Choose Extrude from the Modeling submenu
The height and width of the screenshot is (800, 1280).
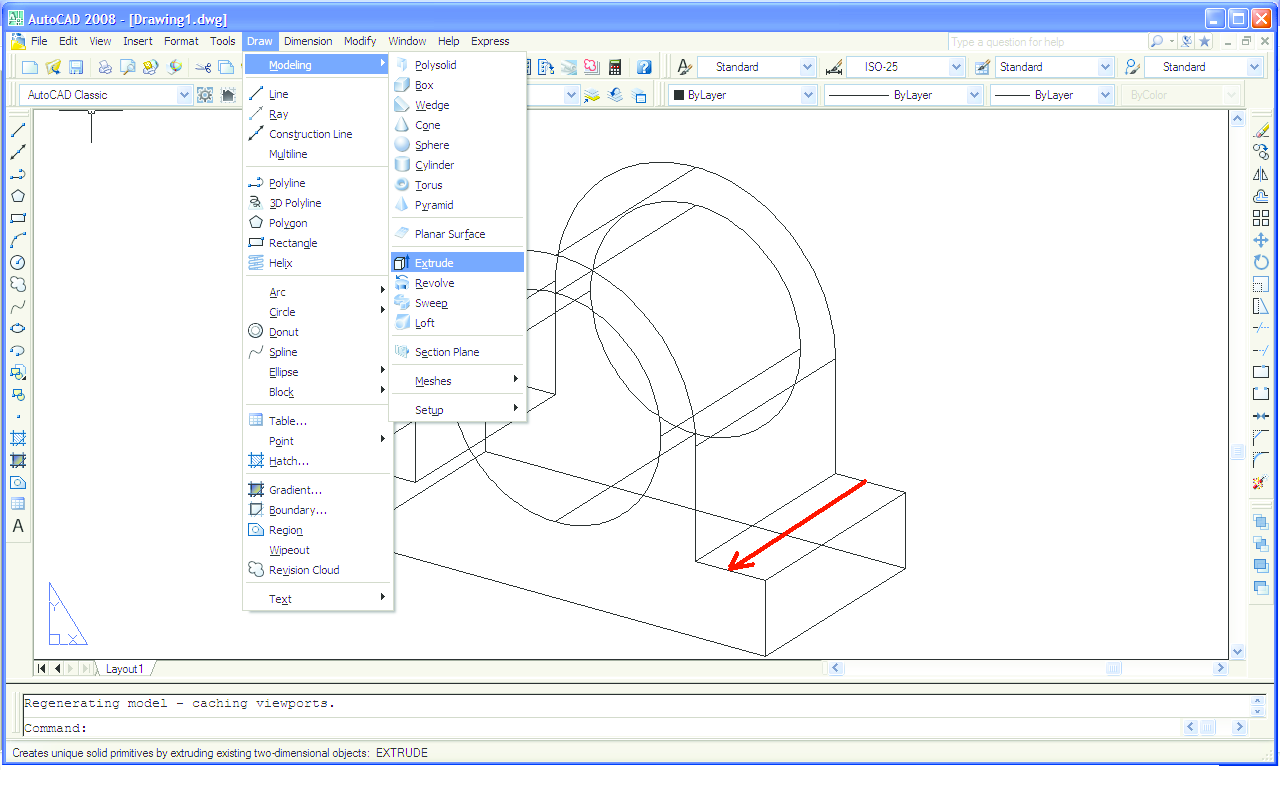point(457,263)
